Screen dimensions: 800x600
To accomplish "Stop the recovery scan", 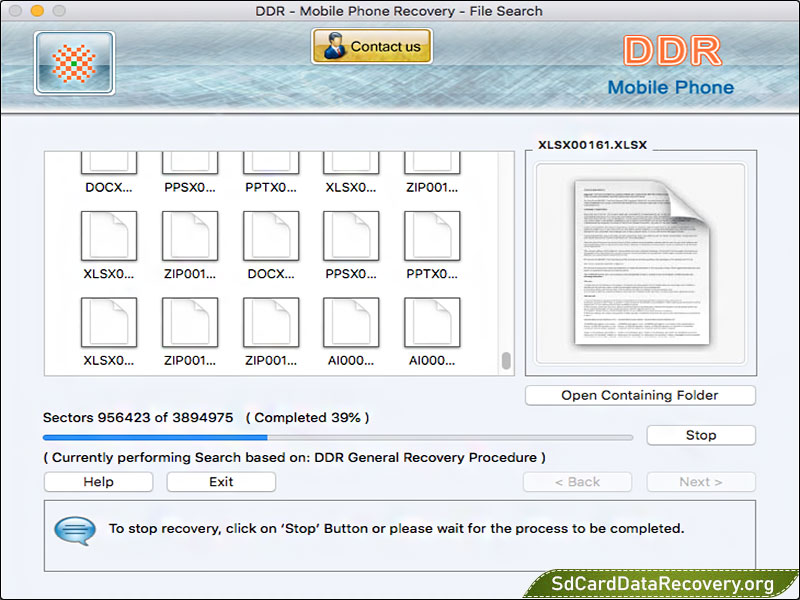I will [x=700, y=435].
